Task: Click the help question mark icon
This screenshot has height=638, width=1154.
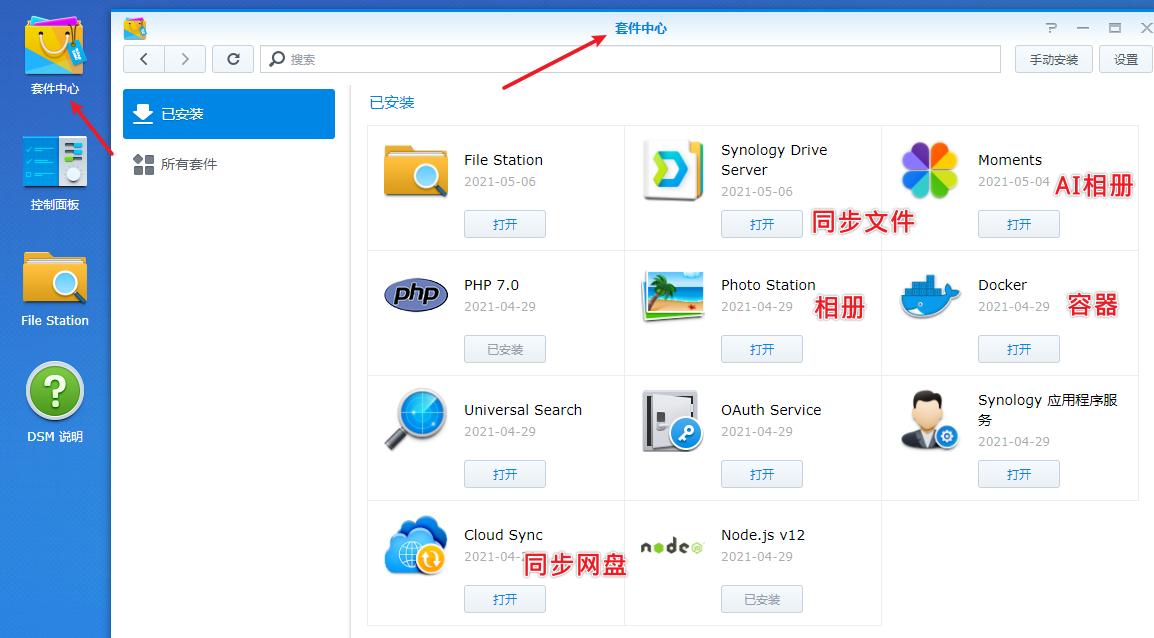Action: pos(1050,27)
